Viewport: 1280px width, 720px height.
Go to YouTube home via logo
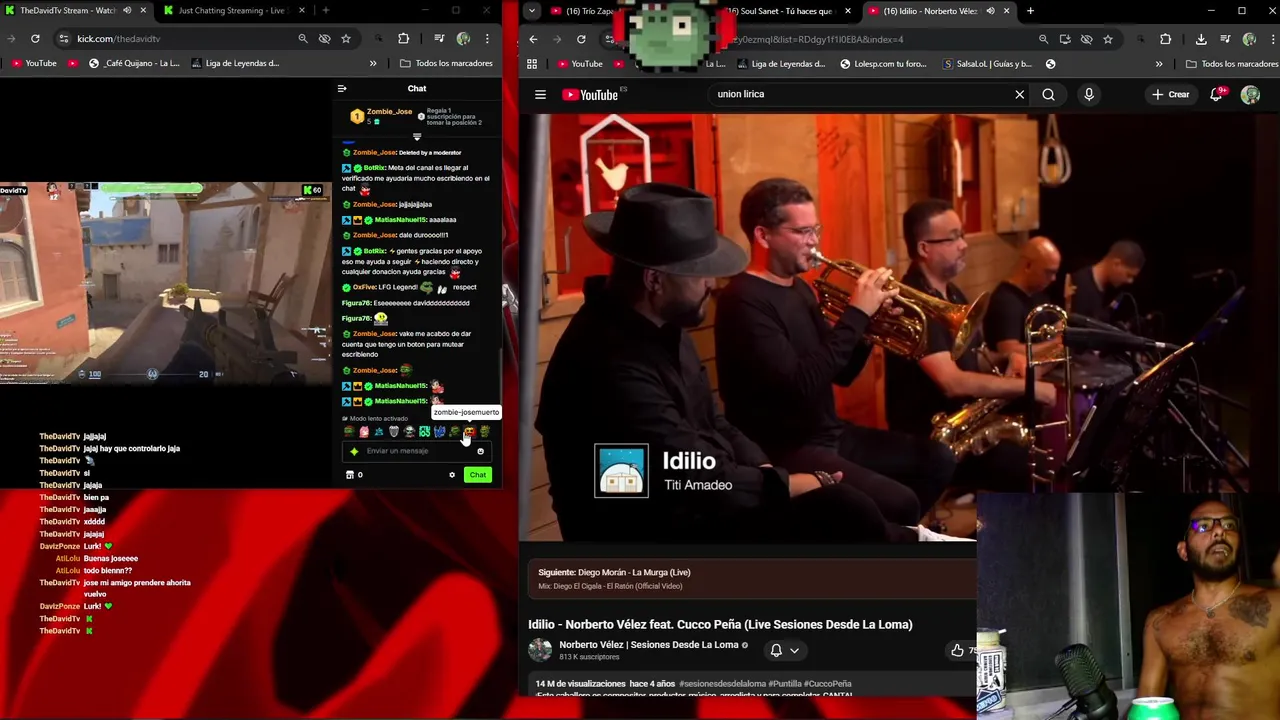pos(590,95)
